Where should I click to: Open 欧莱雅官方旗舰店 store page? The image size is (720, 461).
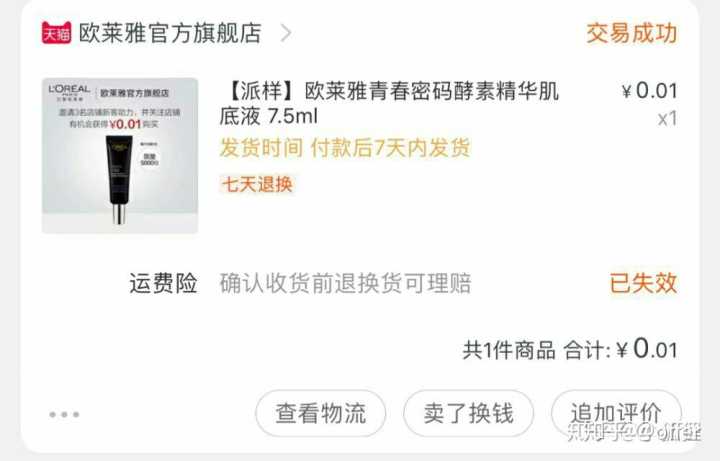click(170, 33)
